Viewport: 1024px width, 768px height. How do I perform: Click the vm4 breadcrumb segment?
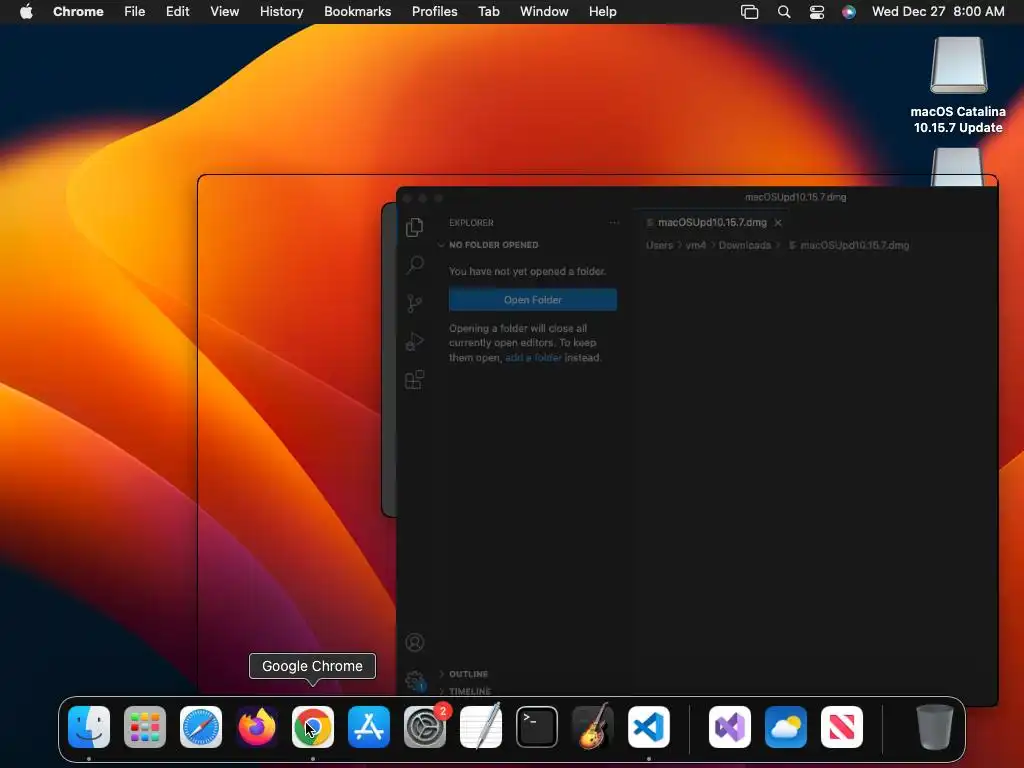click(696, 246)
